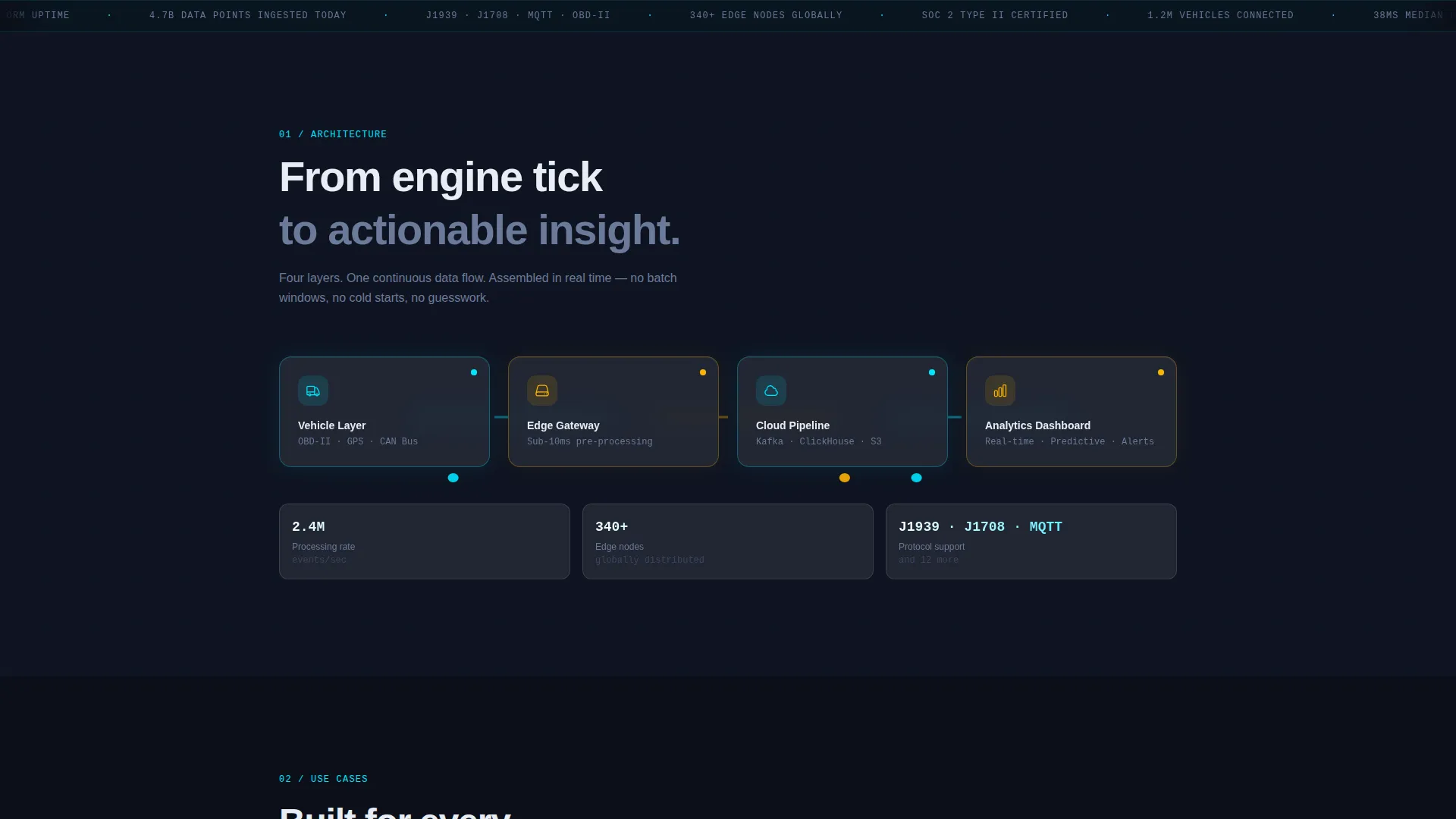This screenshot has height=819, width=1456.
Task: Click 'J1939 · J1708 · MQTT · OBD-II' ticker item
Action: pyautogui.click(x=518, y=15)
